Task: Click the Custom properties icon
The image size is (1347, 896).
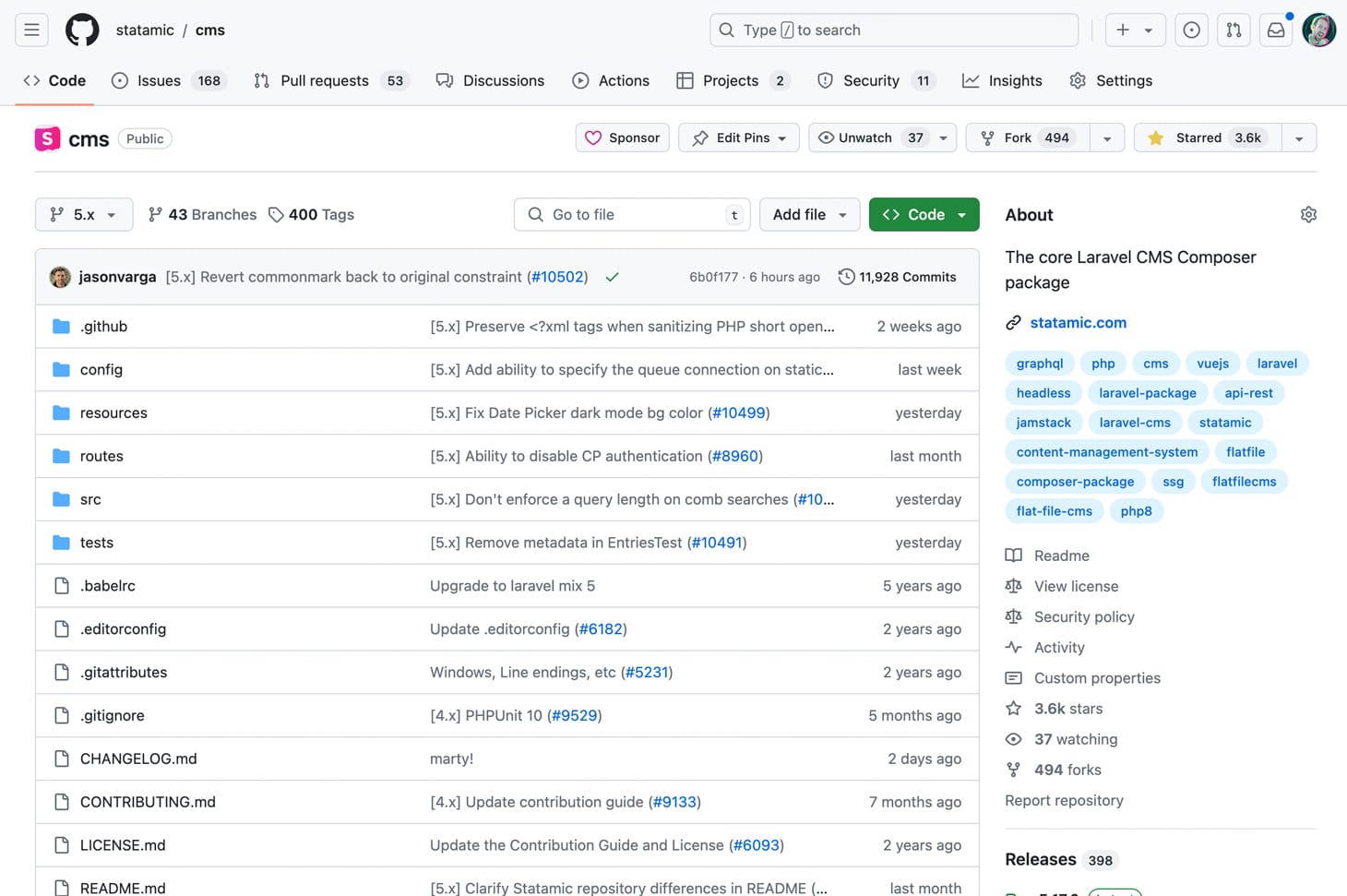Action: tap(1013, 678)
